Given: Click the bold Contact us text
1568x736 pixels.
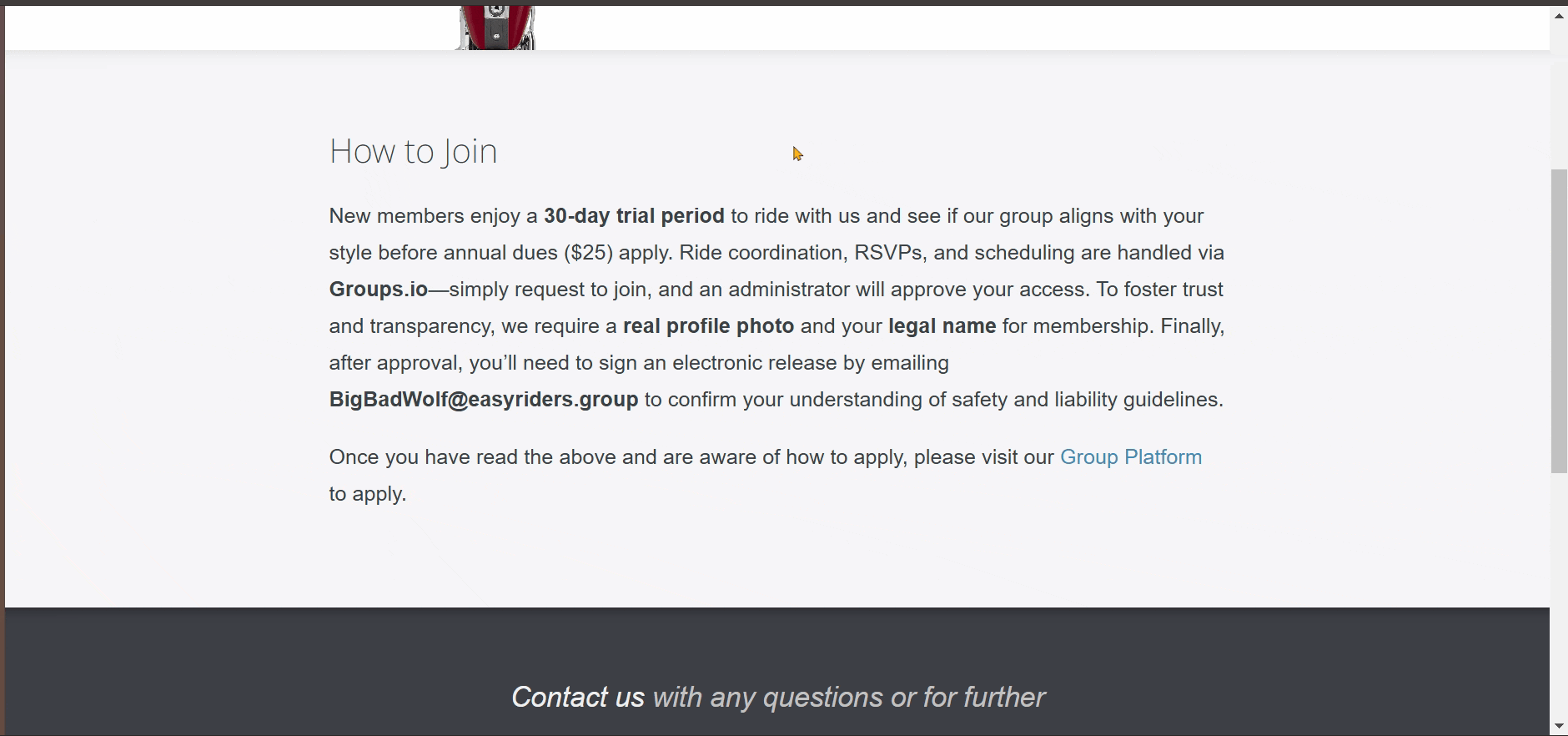Looking at the screenshot, I should click(x=577, y=697).
